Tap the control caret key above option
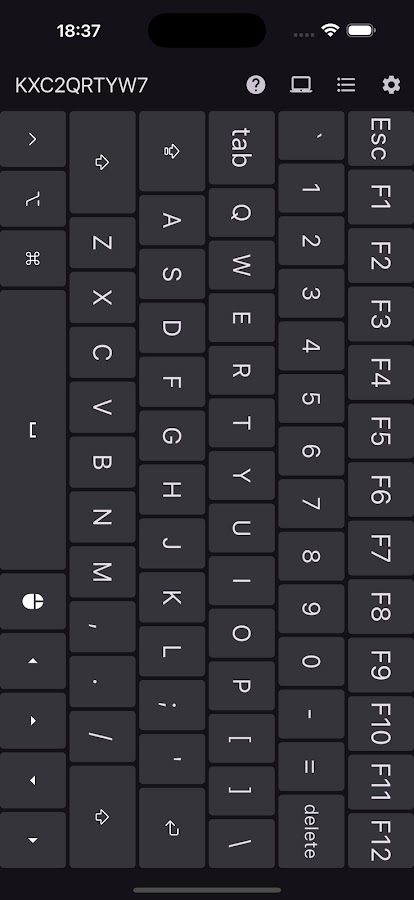 pyautogui.click(x=33, y=139)
